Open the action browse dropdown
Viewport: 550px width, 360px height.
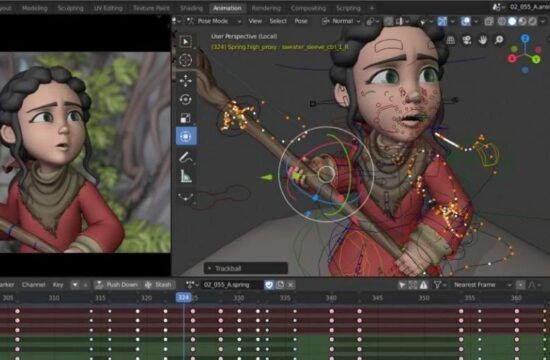click(x=192, y=285)
